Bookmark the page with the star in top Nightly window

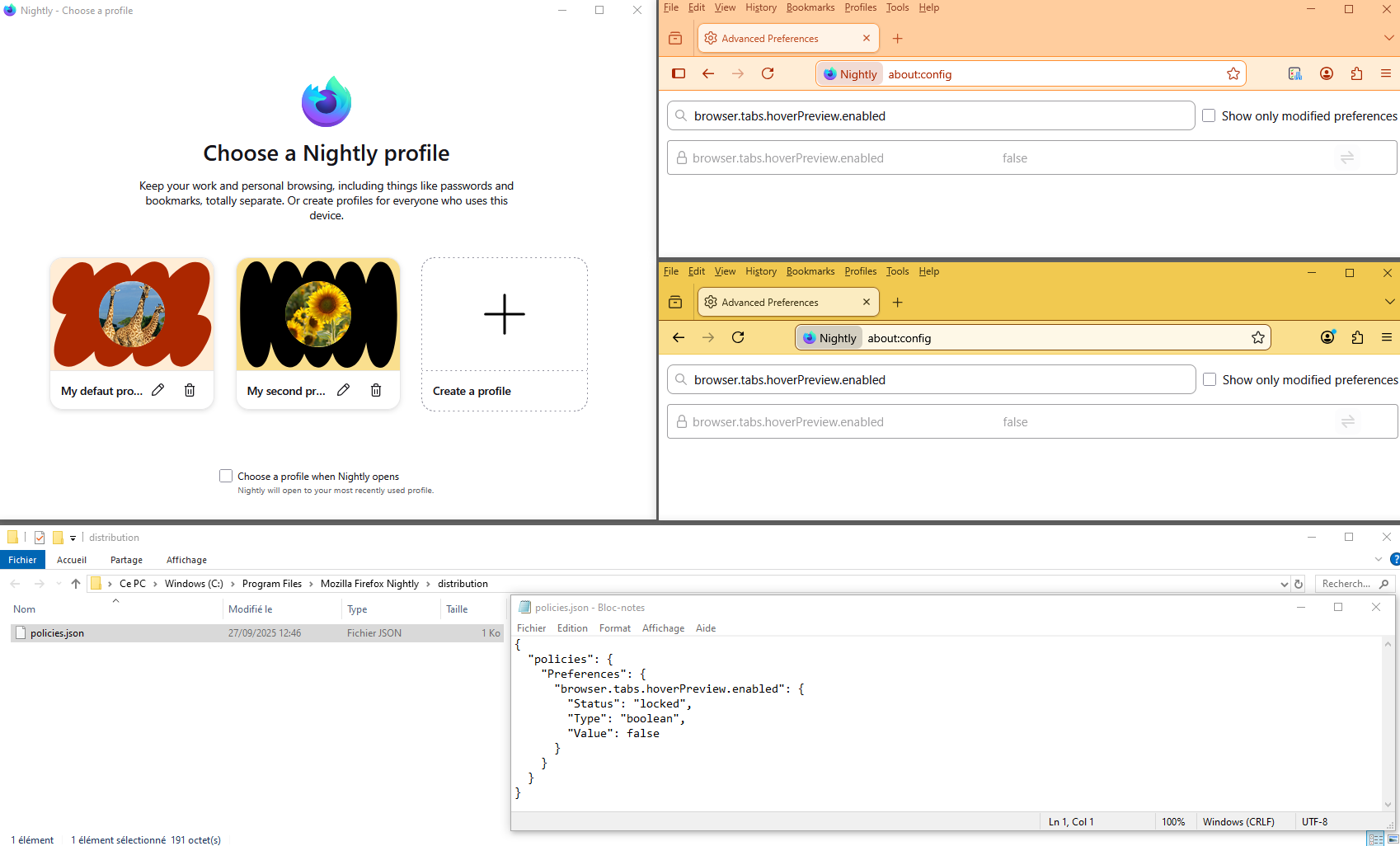click(1233, 73)
